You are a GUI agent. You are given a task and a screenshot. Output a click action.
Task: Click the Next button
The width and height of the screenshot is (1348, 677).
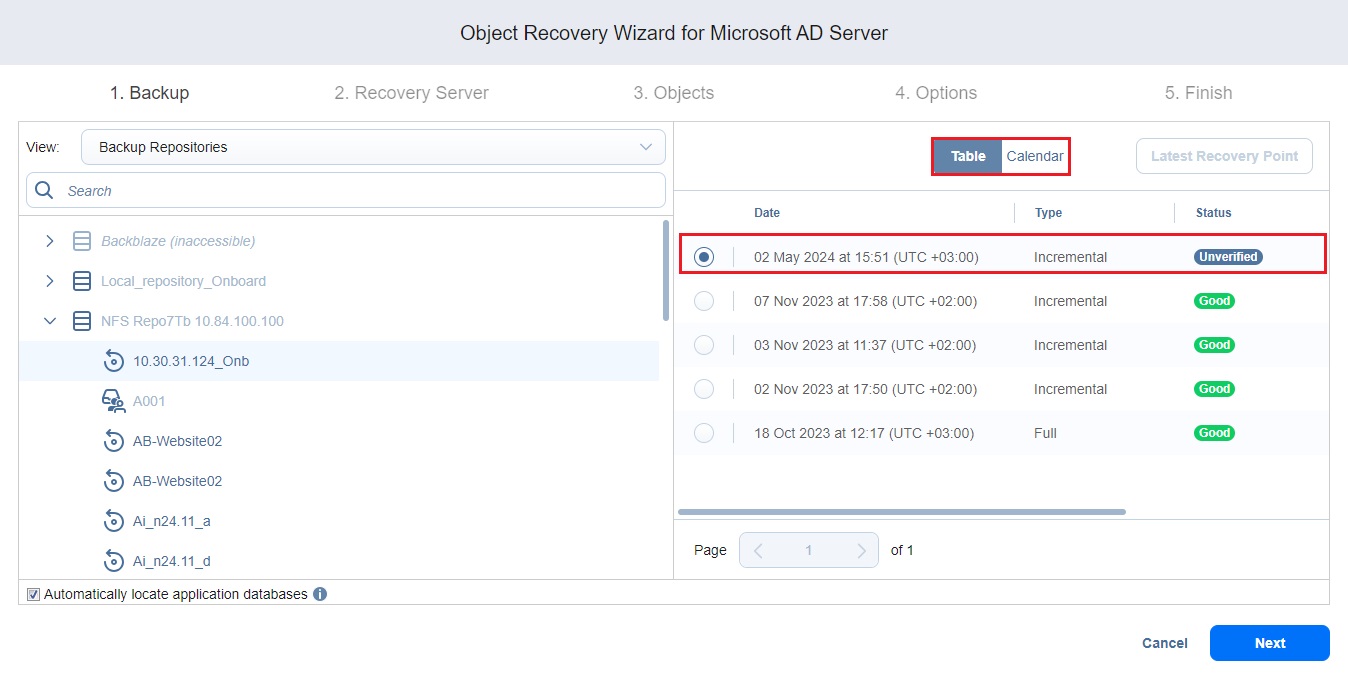1269,643
